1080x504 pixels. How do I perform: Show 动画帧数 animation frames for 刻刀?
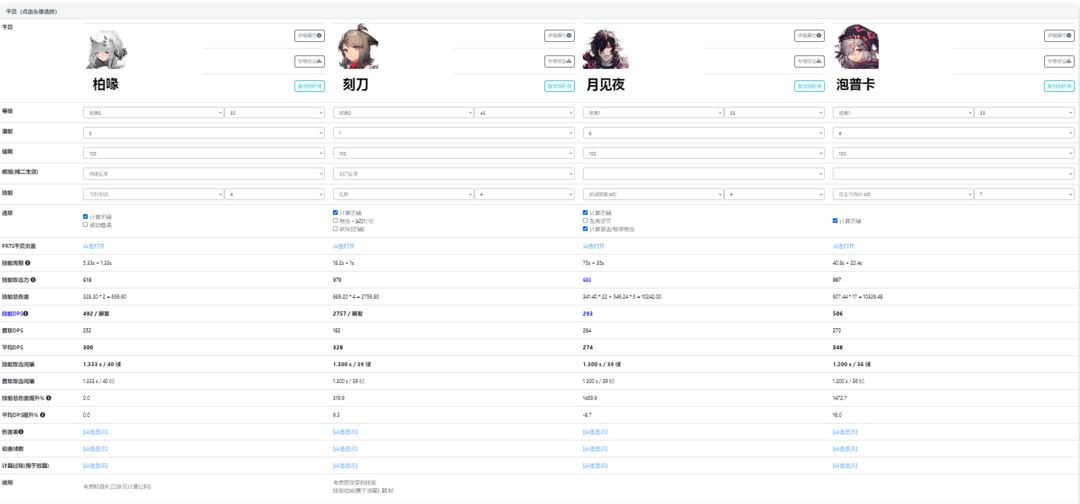click(345, 449)
